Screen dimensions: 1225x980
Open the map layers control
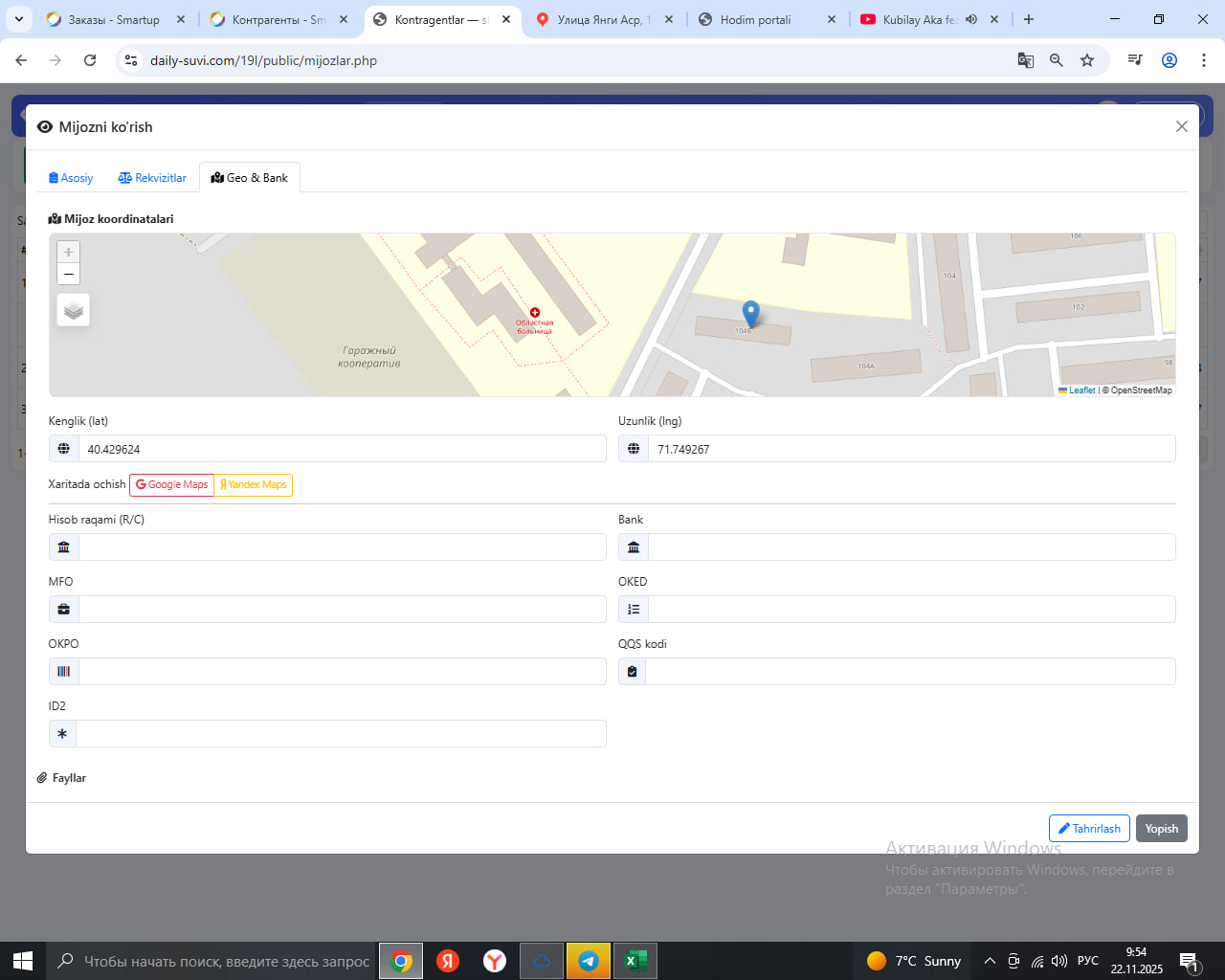point(74,310)
